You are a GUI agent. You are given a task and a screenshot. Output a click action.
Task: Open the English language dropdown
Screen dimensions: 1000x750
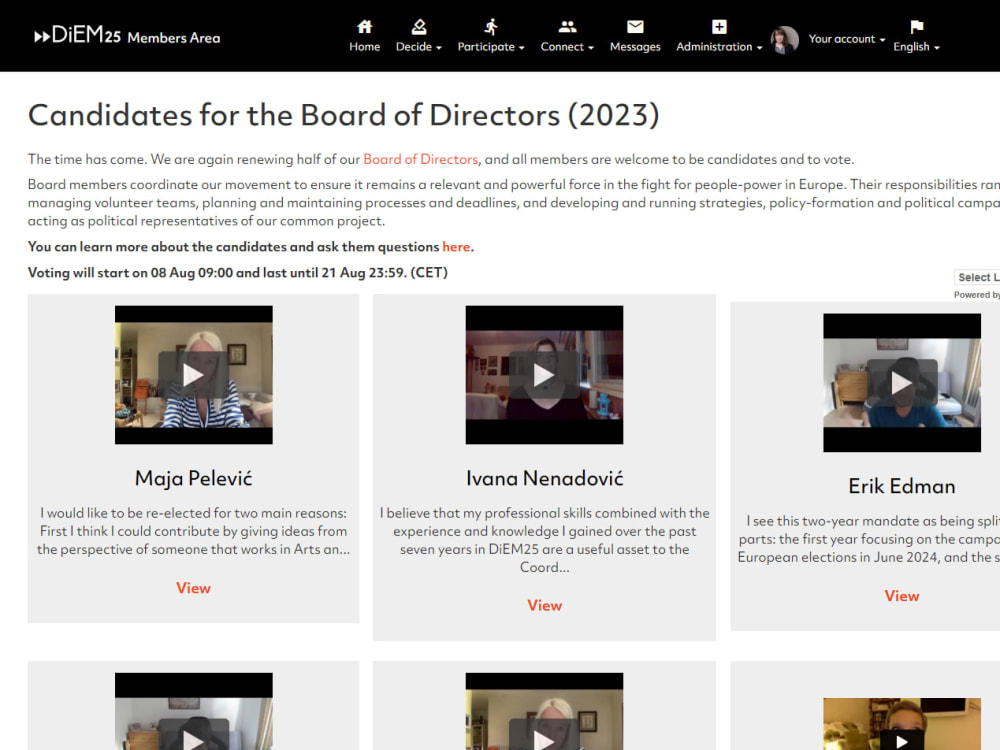tap(916, 47)
